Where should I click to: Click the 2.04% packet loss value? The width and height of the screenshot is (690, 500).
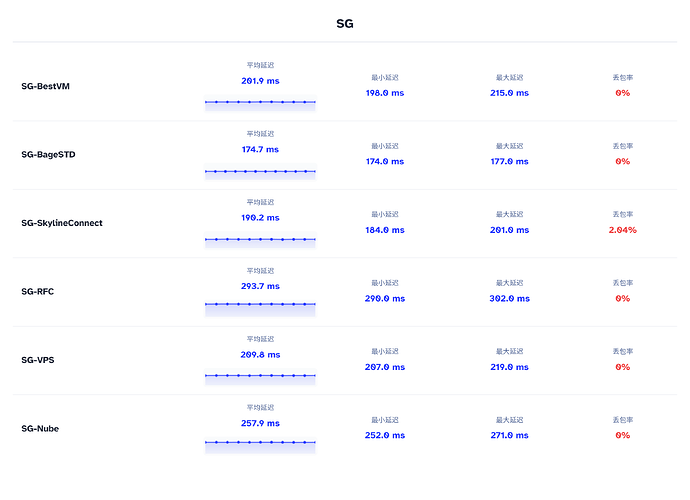click(622, 230)
